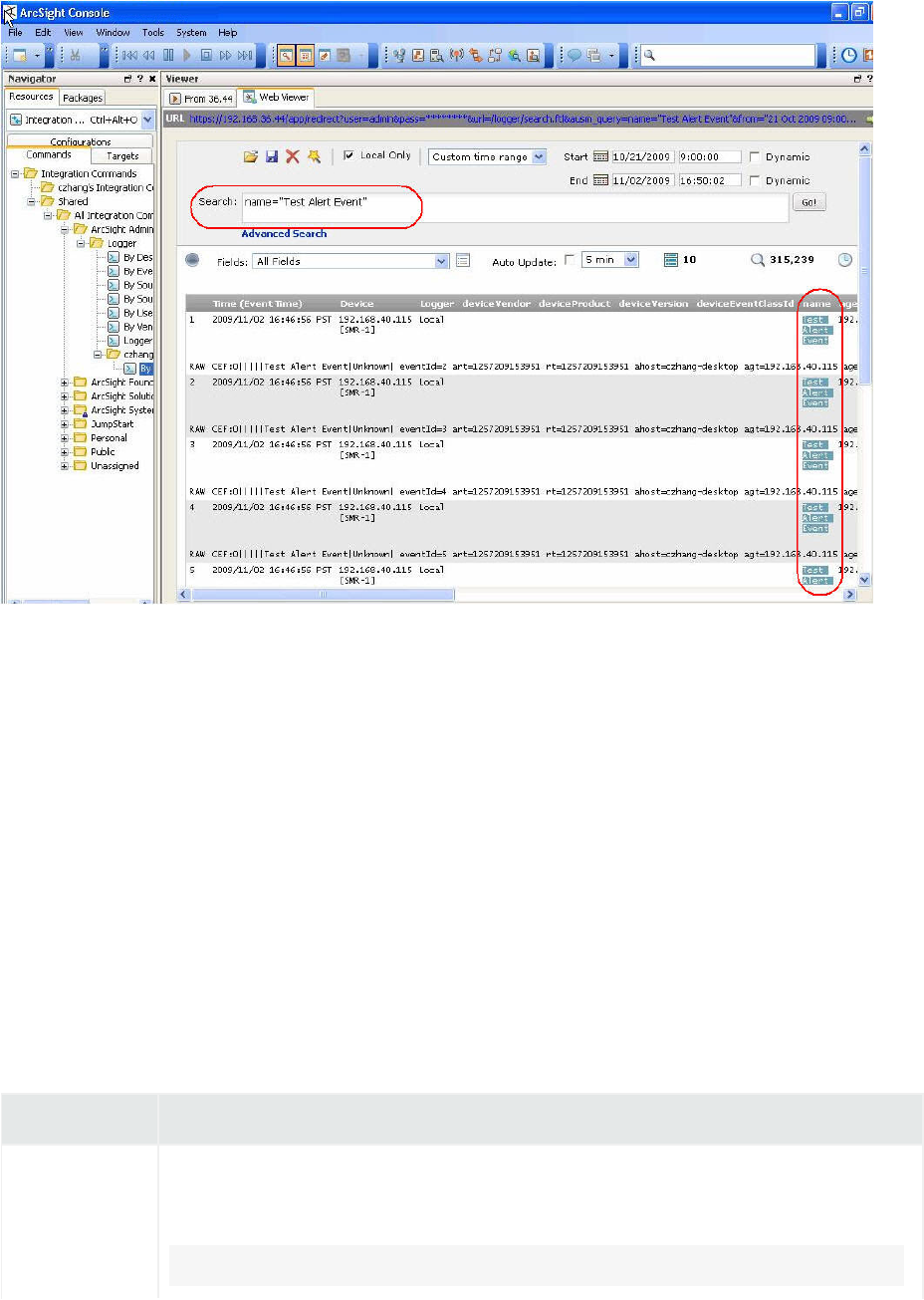Enable the Dynamic checkbox for Start

(x=755, y=156)
